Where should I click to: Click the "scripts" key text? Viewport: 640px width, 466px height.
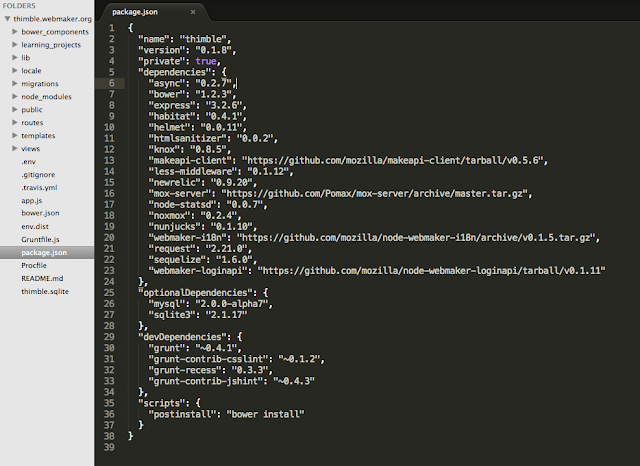click(161, 403)
